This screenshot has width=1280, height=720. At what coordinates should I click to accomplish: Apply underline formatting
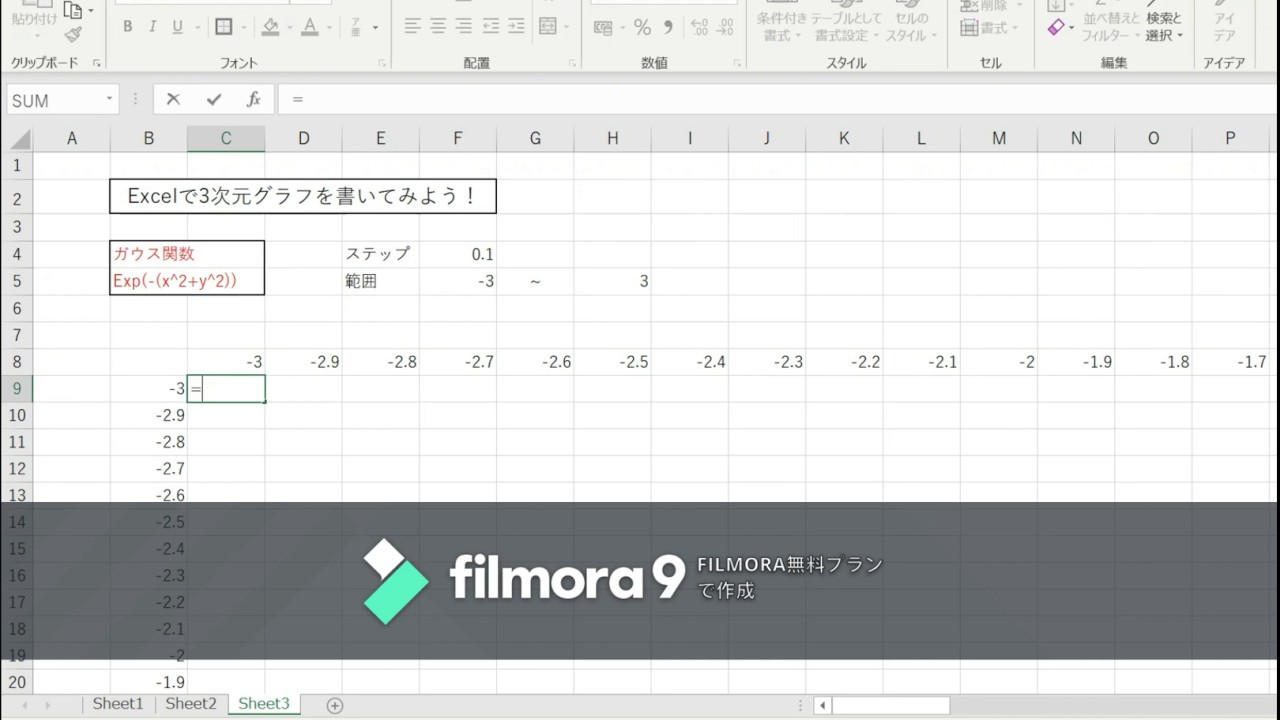coord(177,27)
